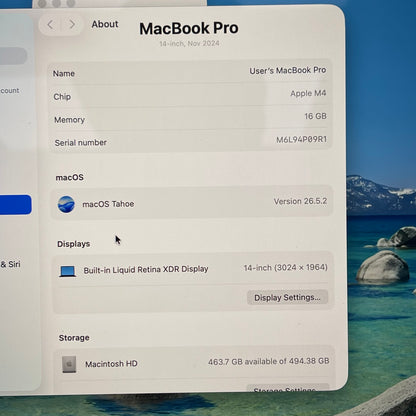Click the 'Displays' section heading
The width and height of the screenshot is (416, 416).
pyautogui.click(x=73, y=244)
